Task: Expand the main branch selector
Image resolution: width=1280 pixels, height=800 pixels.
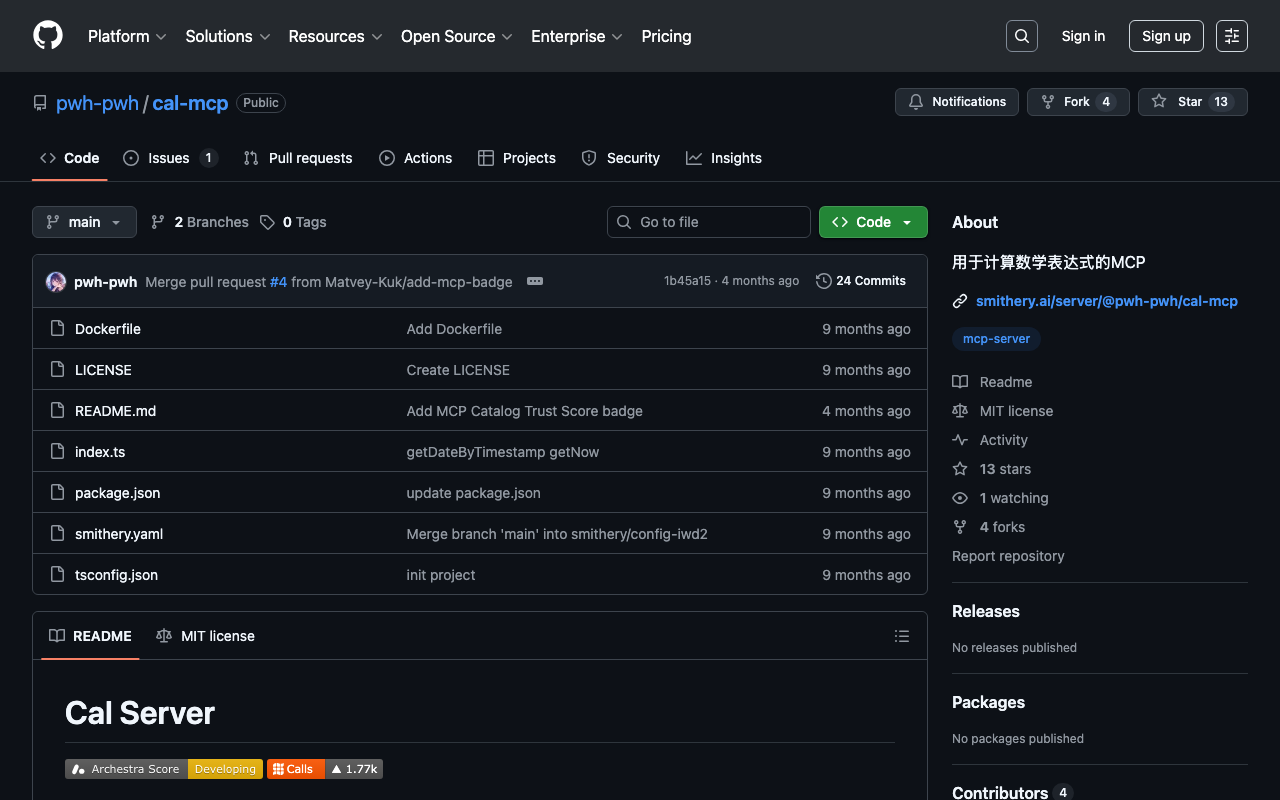Action: point(84,222)
